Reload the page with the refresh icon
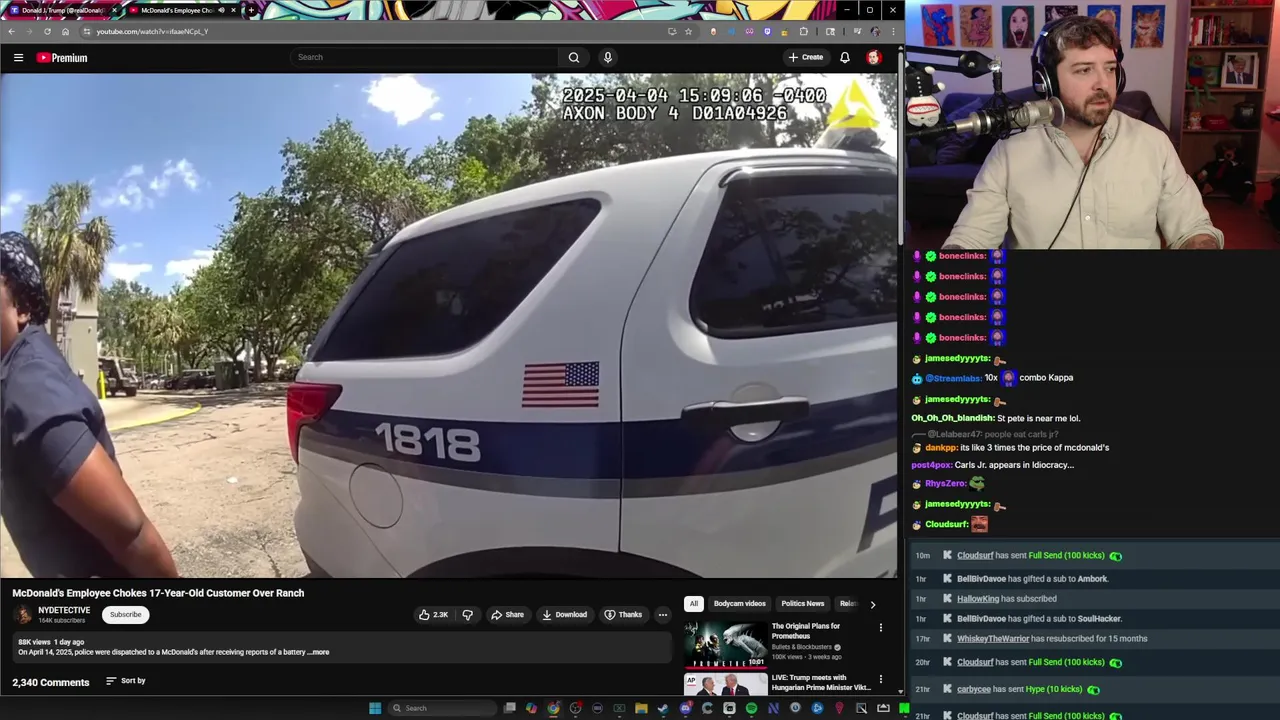The height and width of the screenshot is (720, 1280). (47, 31)
